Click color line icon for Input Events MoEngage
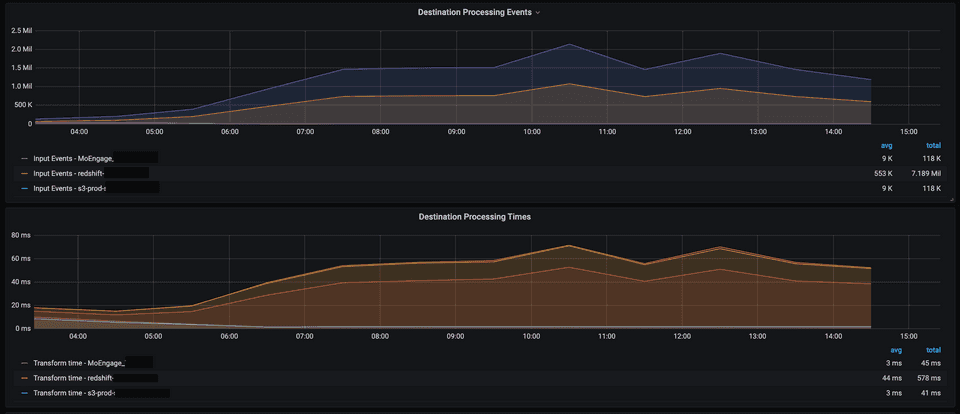The width and height of the screenshot is (960, 414). pos(24,158)
